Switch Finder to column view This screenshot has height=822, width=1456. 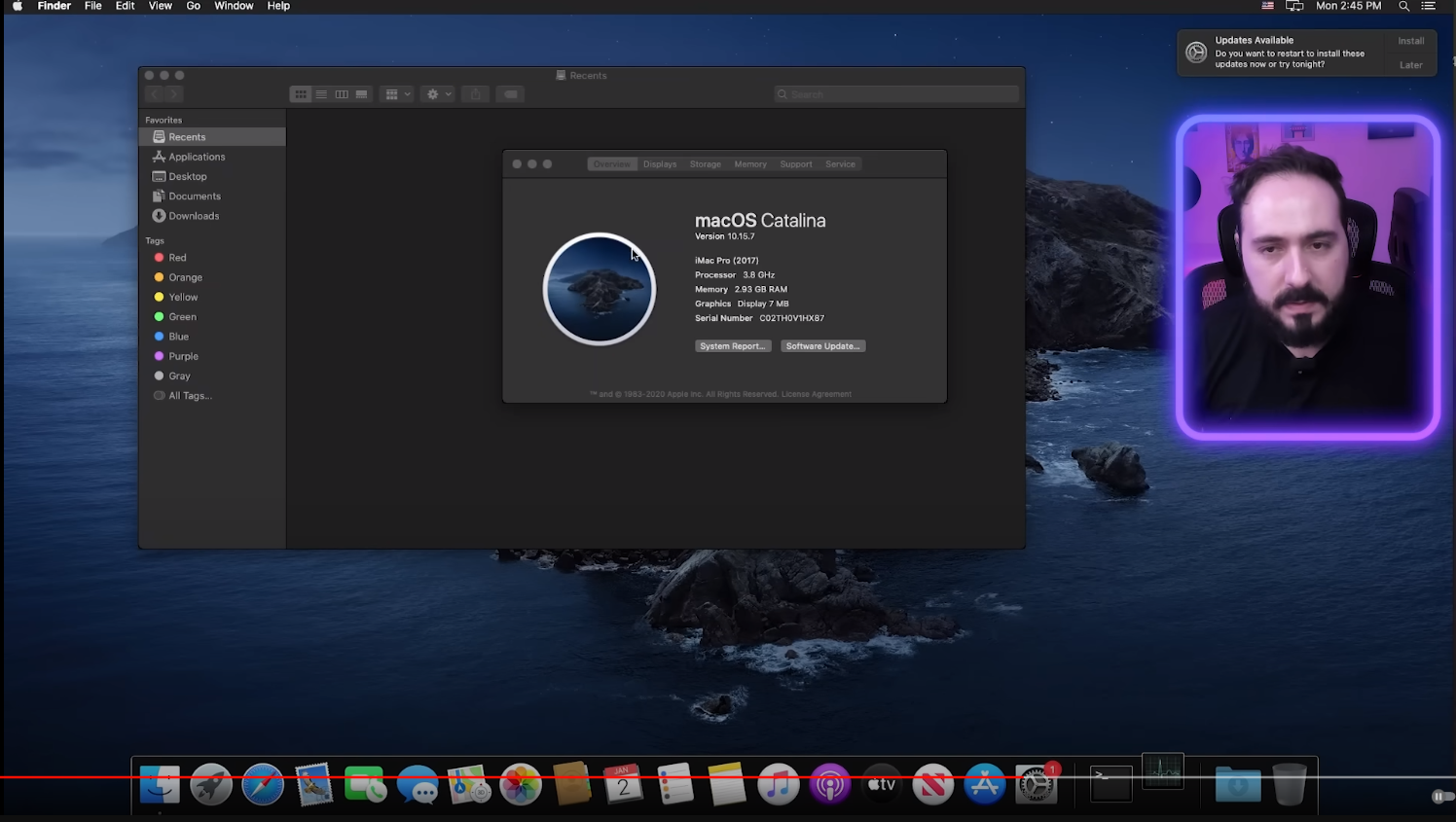(x=342, y=94)
